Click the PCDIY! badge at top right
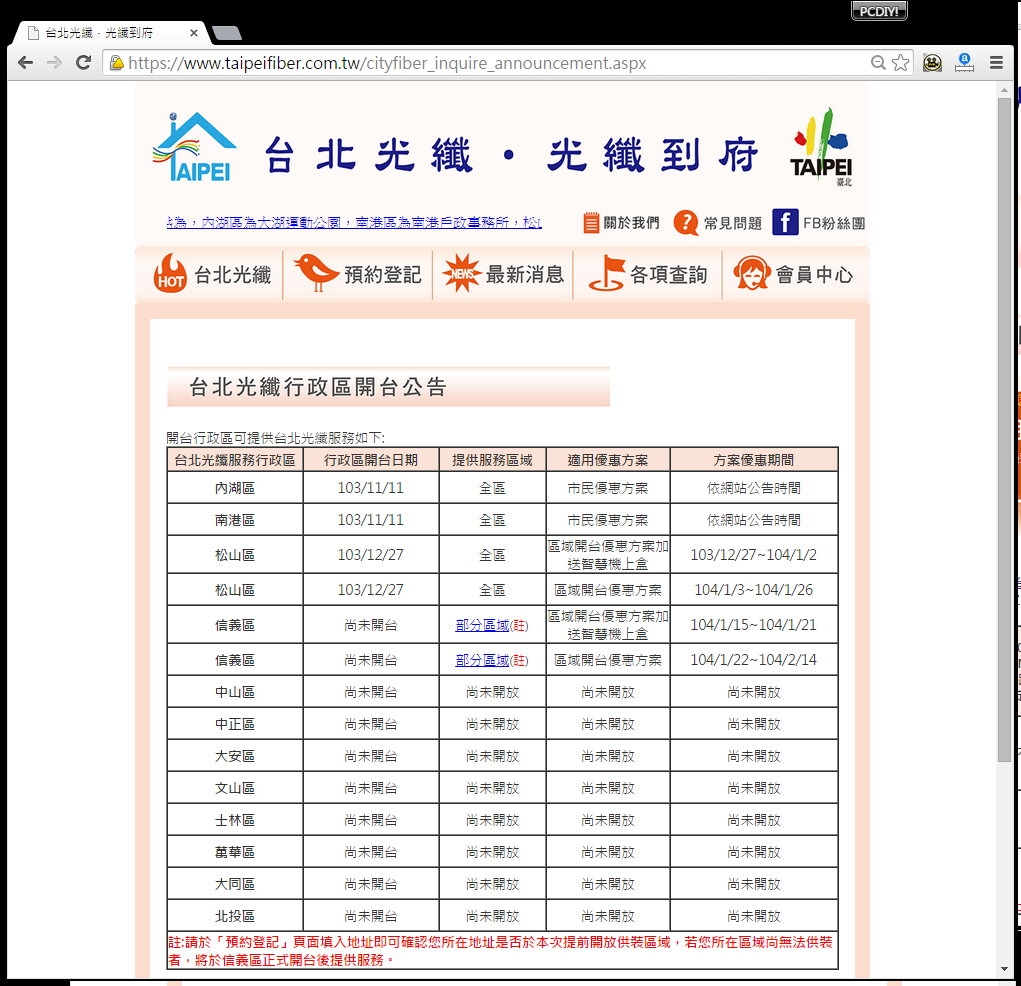 click(878, 10)
